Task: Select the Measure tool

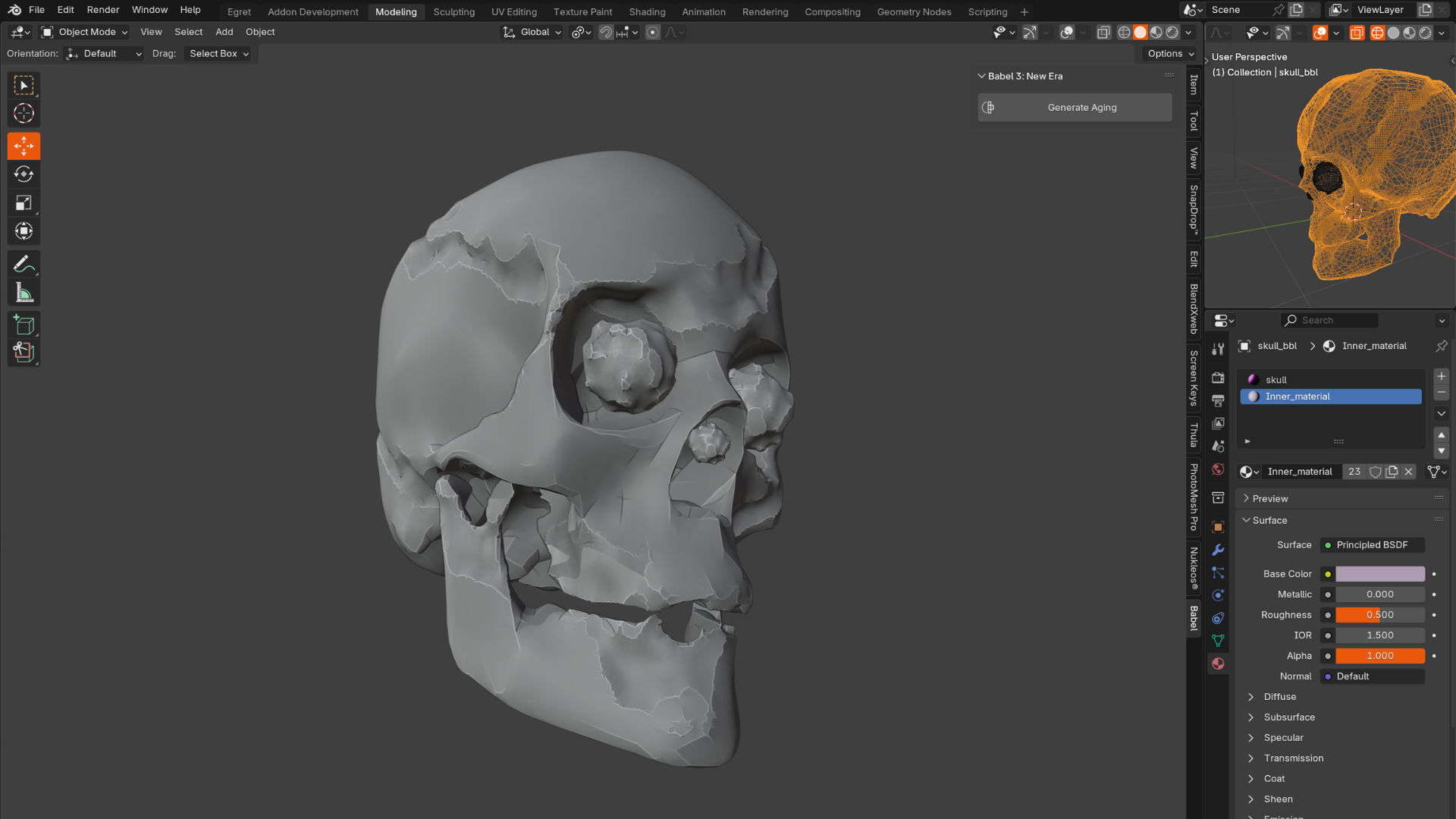Action: click(x=24, y=293)
